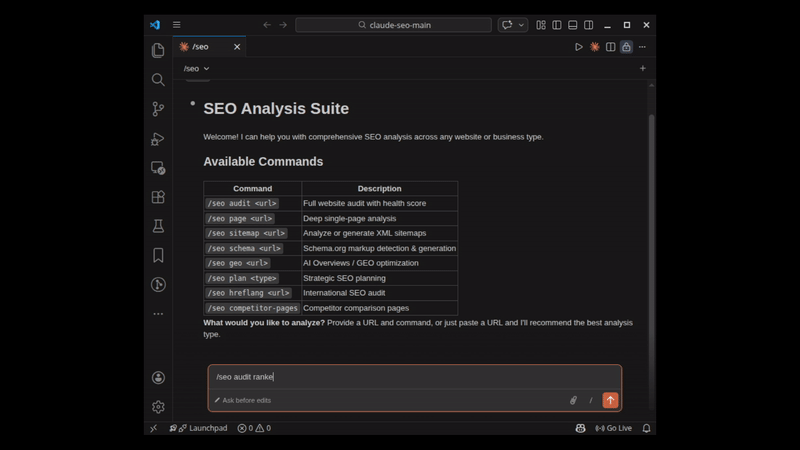Viewport: 800px width, 450px height.
Task: Click the claude-seo-main command center search box
Action: coord(393,25)
